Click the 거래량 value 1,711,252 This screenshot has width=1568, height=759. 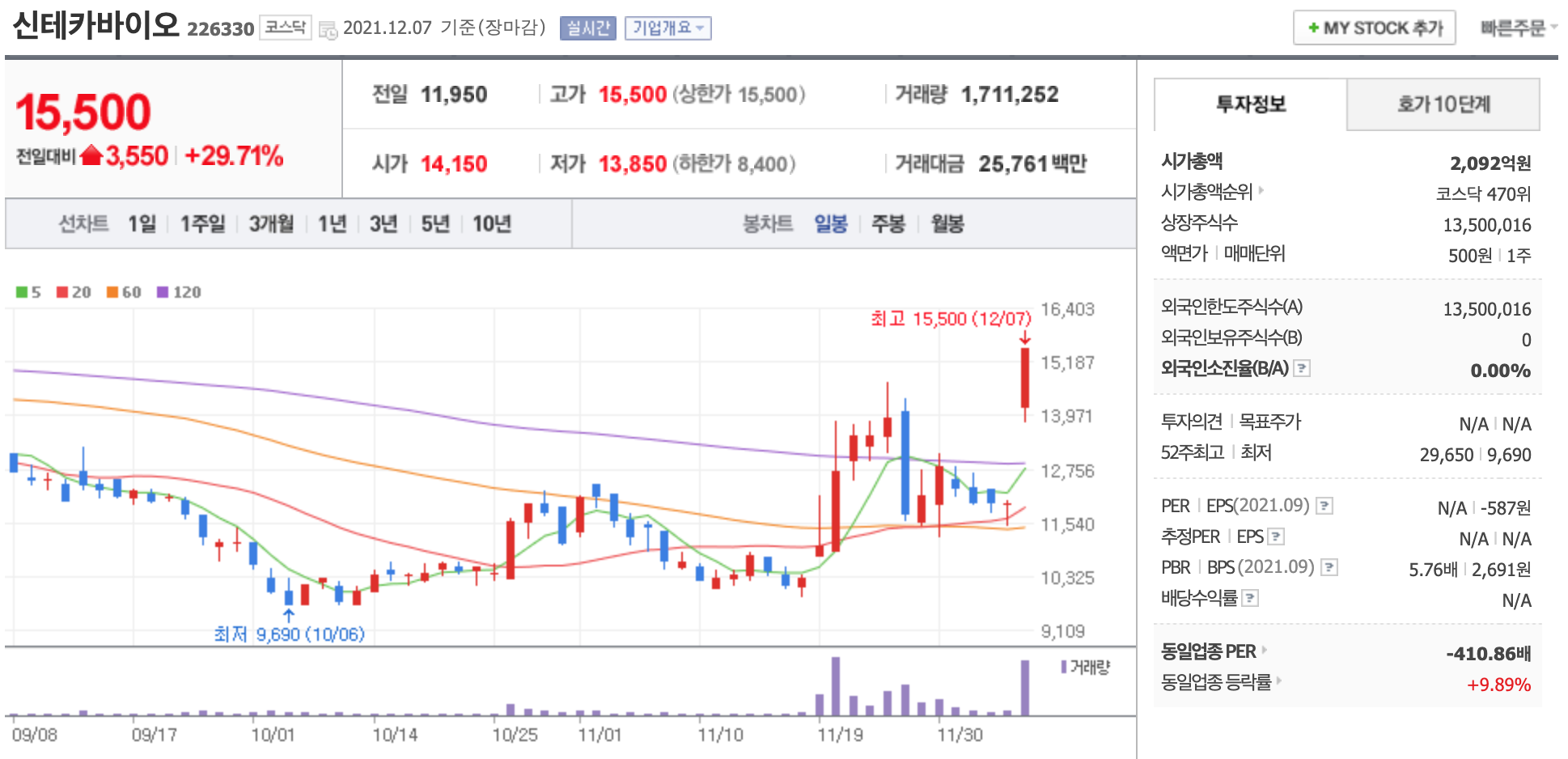(x=1010, y=95)
